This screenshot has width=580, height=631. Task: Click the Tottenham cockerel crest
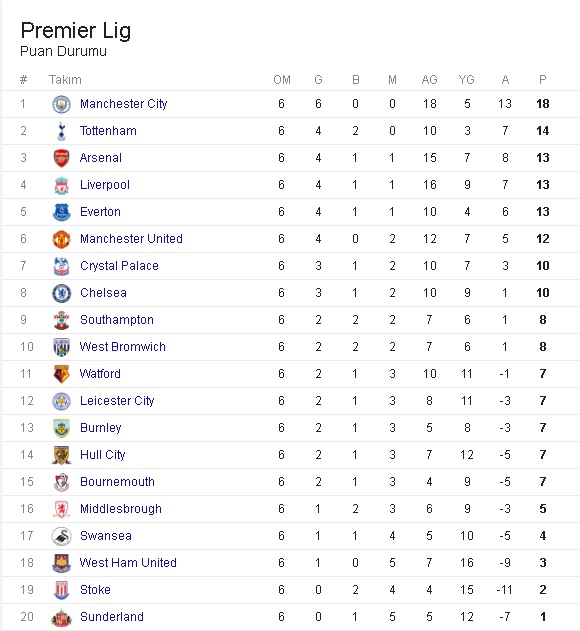(x=62, y=131)
